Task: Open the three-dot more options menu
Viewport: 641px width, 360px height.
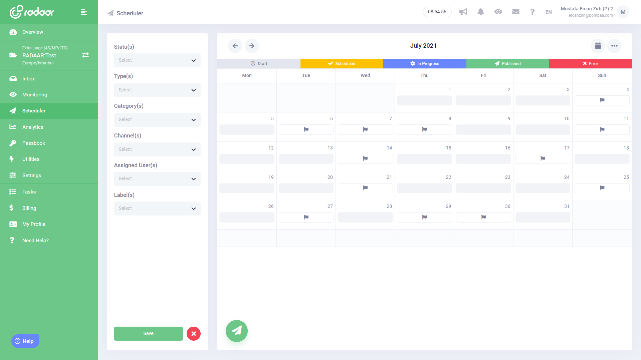Action: coord(614,46)
